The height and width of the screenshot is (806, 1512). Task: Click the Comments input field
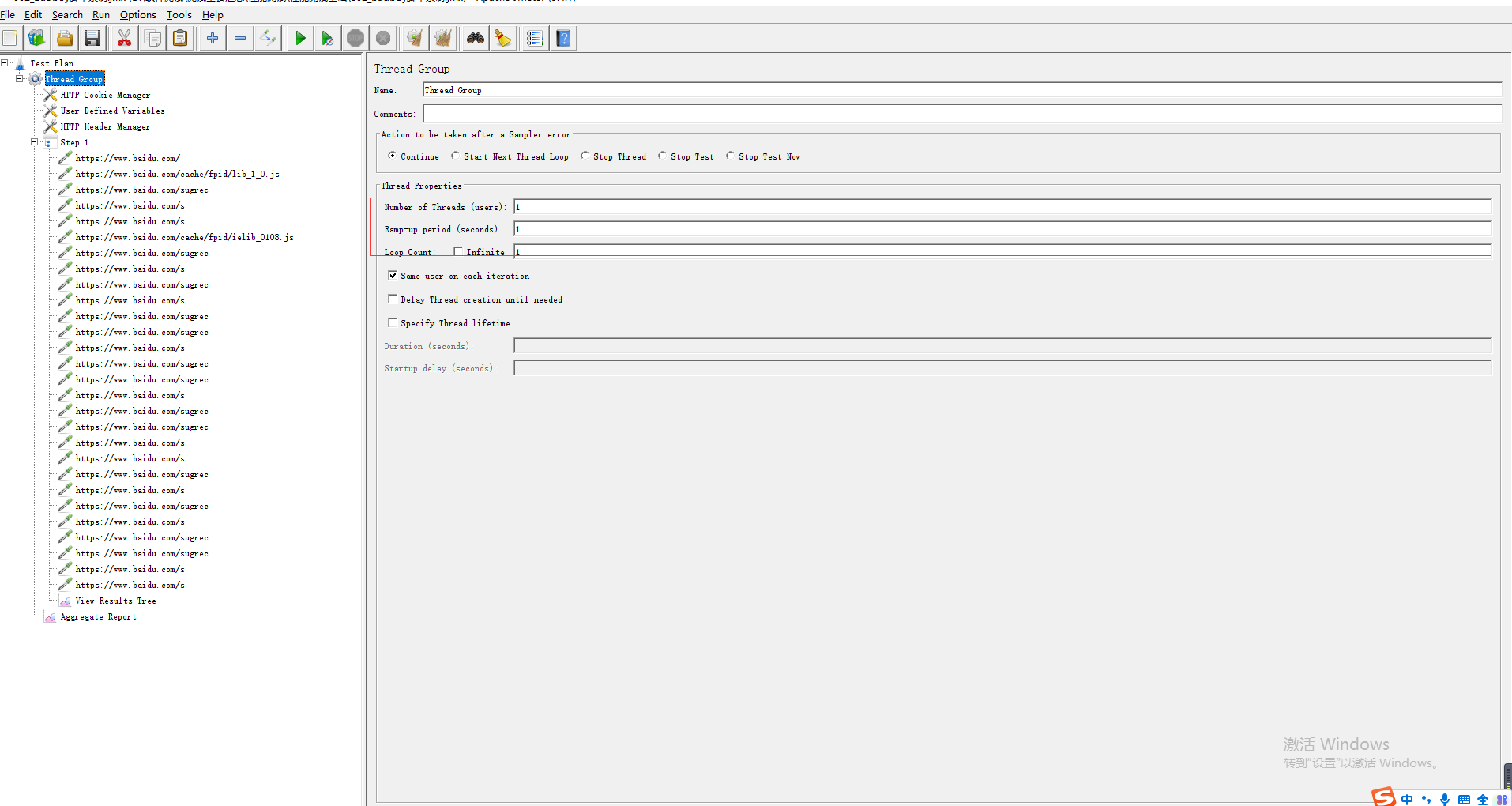(961, 114)
